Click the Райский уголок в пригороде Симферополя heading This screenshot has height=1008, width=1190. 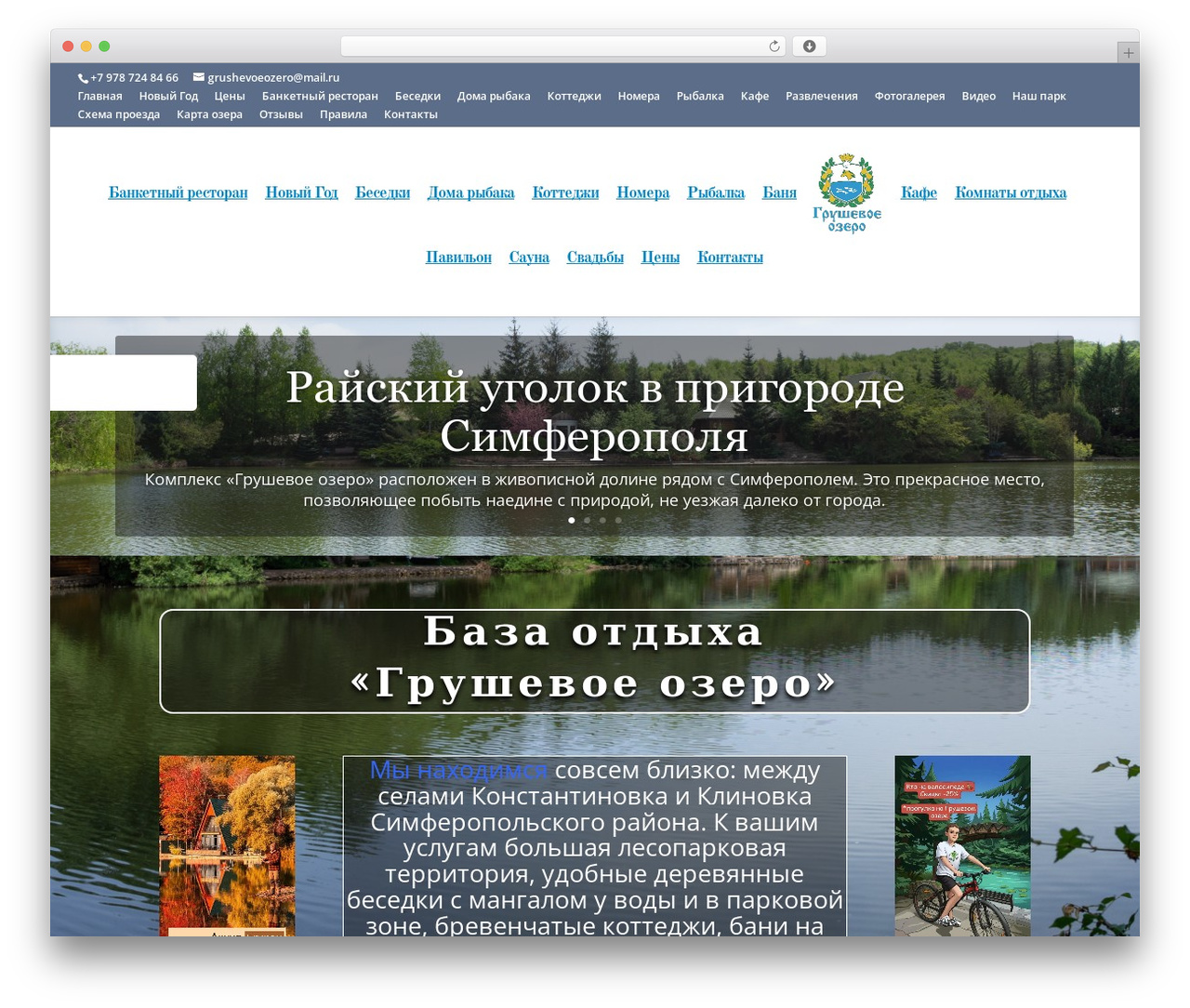(595, 411)
